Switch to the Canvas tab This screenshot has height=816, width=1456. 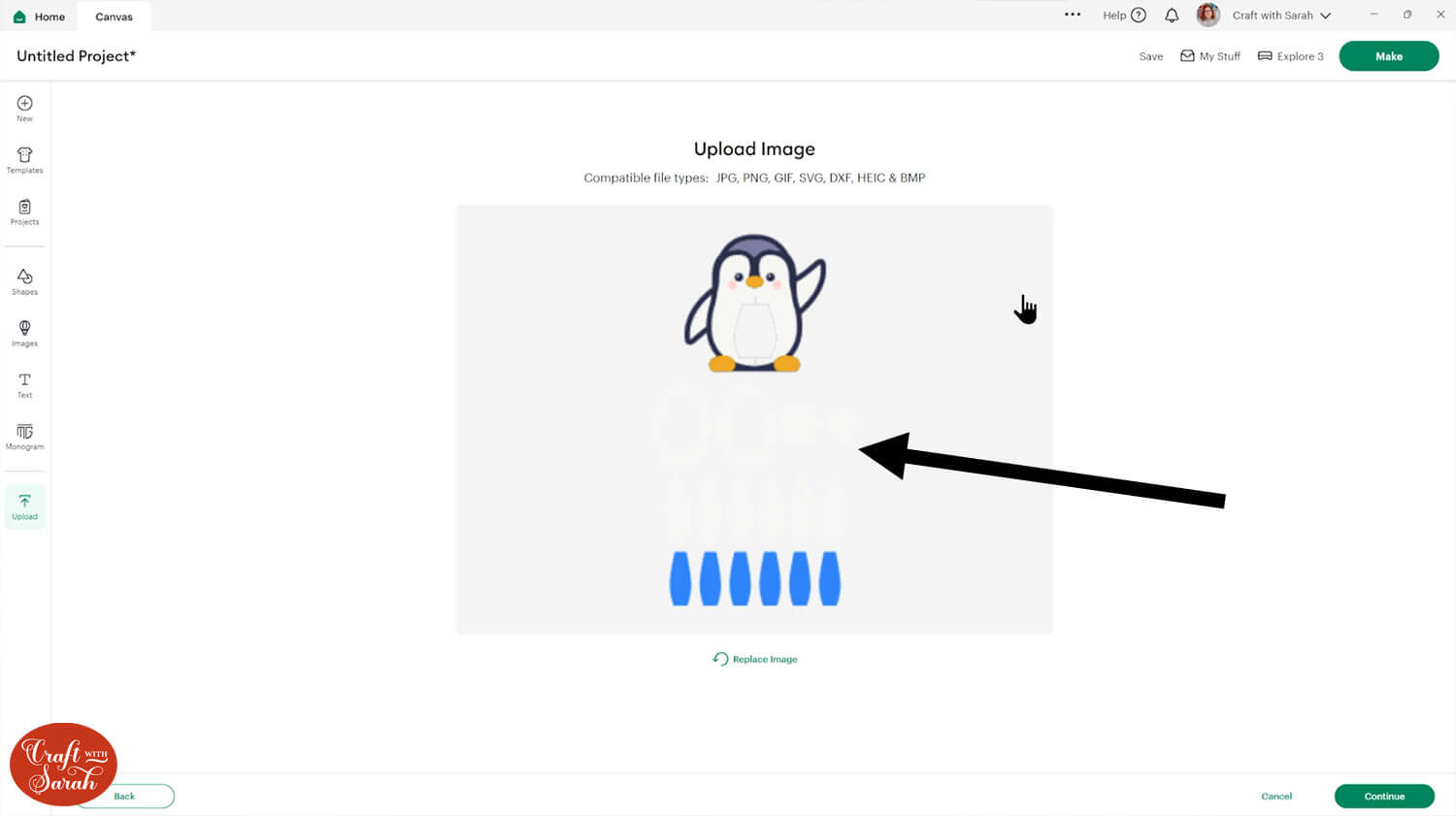coord(114,16)
